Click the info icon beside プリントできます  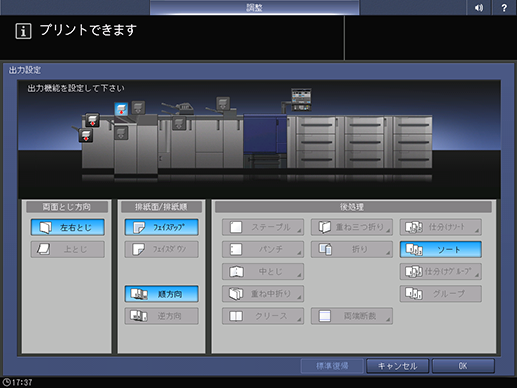pyautogui.click(x=23, y=31)
